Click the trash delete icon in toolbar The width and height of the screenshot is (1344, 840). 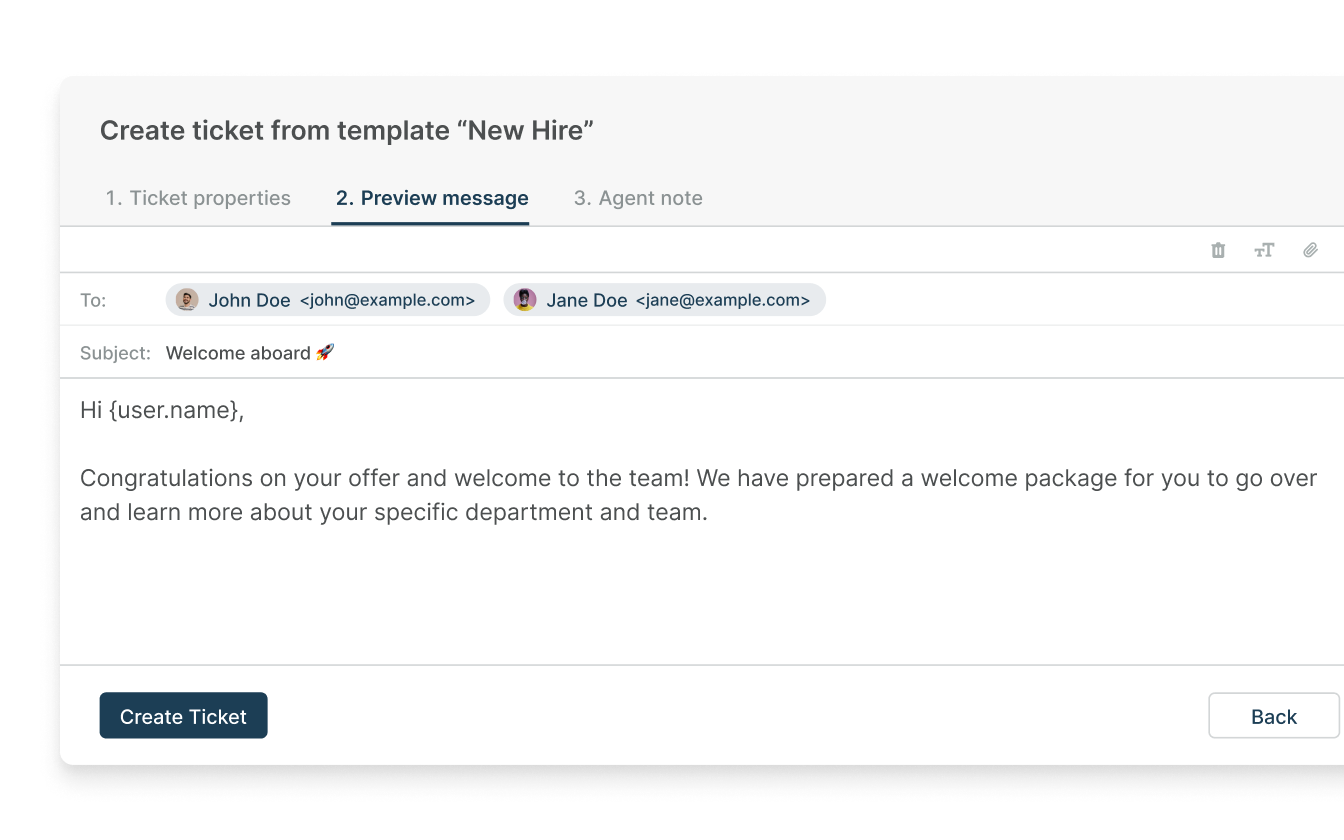click(x=1218, y=250)
